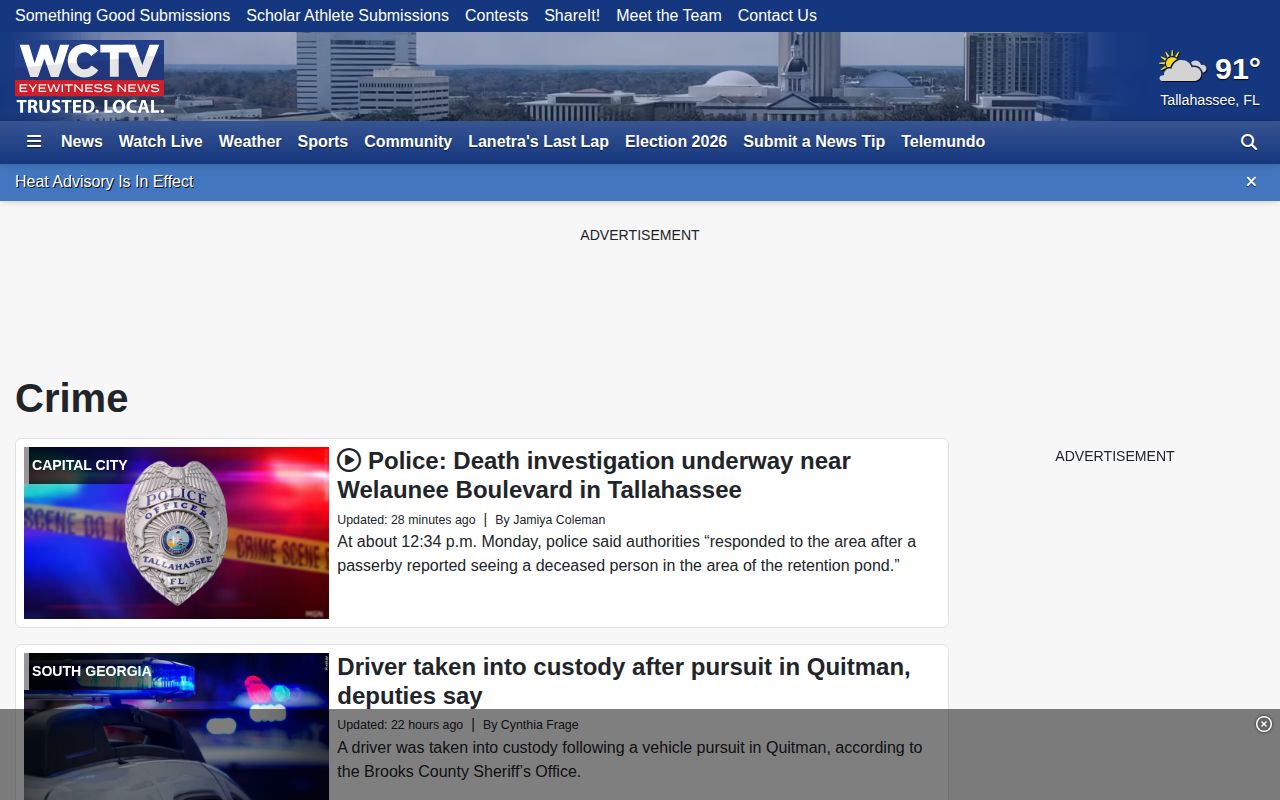Image resolution: width=1280 pixels, height=800 pixels.
Task: Open the Contact Us link
Action: click(x=777, y=16)
